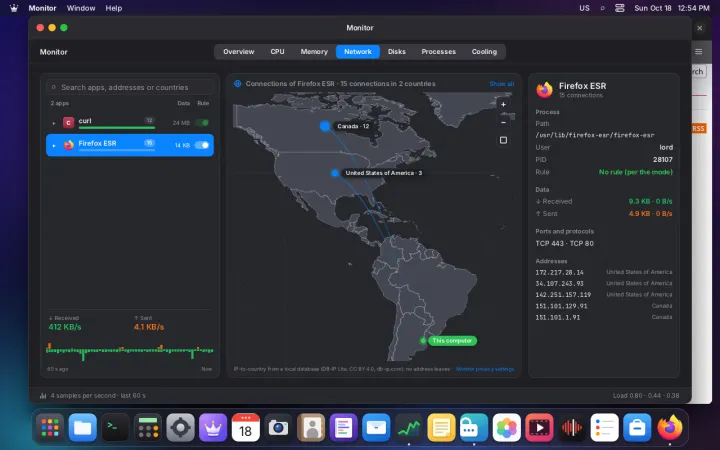Image resolution: width=720 pixels, height=450 pixels.
Task: Open the sound recorder waveform dock icon
Action: (x=572, y=428)
